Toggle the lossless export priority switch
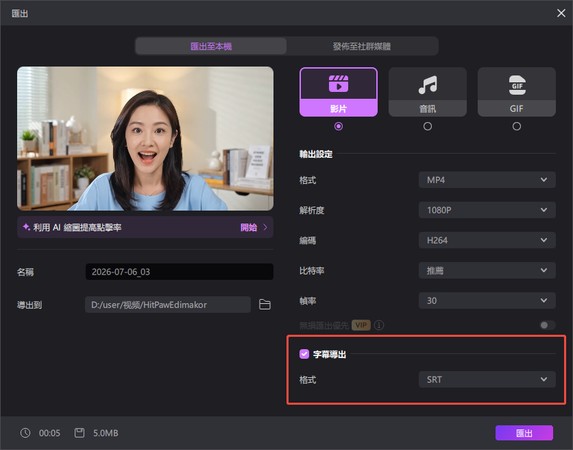 click(547, 325)
